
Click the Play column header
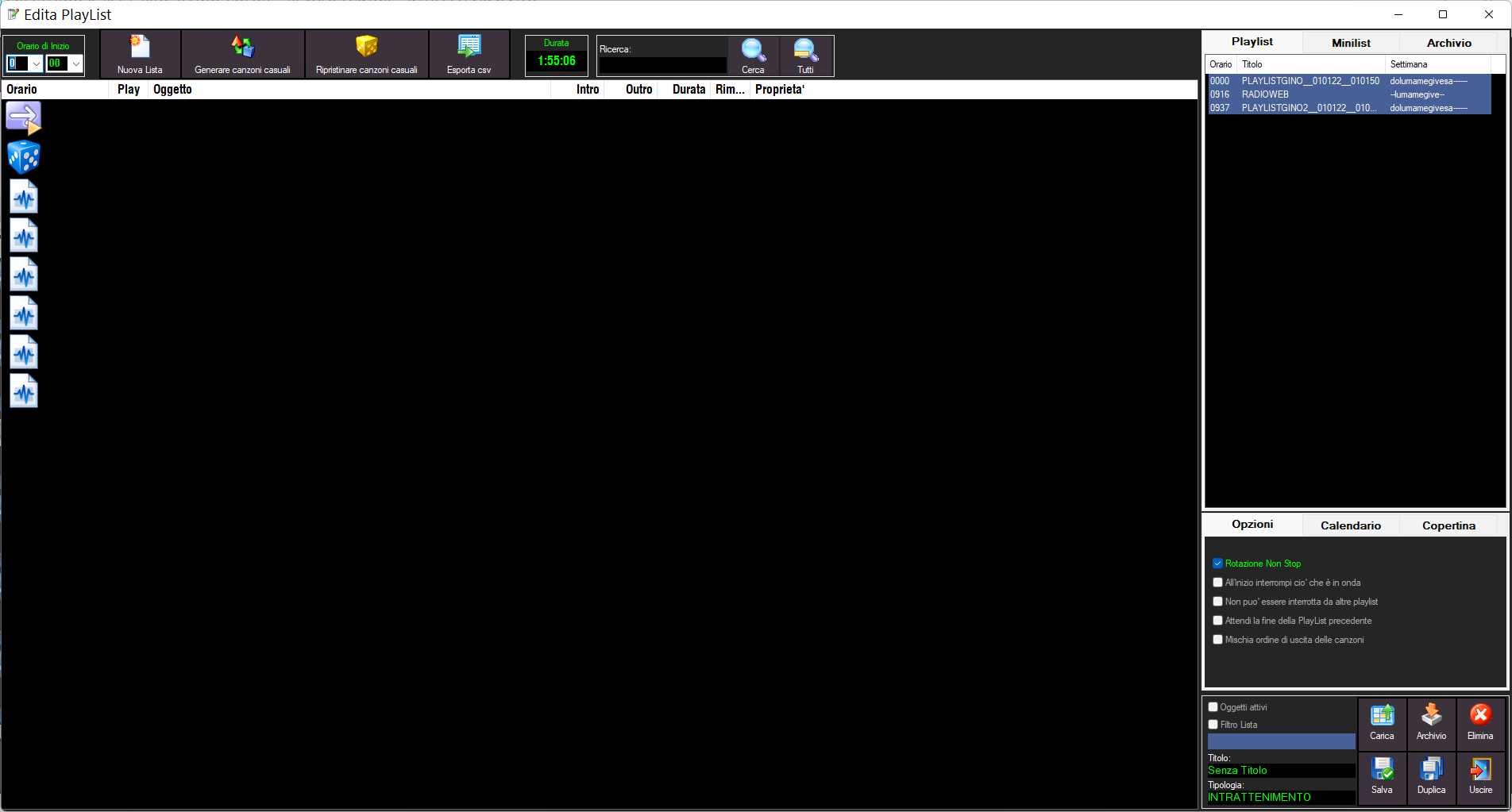[x=129, y=90]
